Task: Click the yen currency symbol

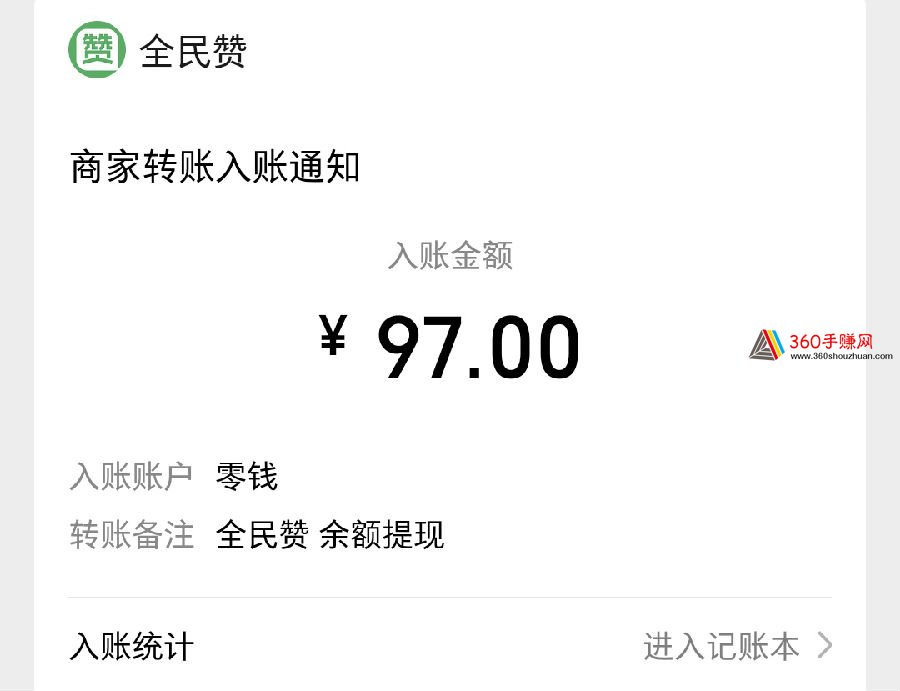Action: pos(333,335)
